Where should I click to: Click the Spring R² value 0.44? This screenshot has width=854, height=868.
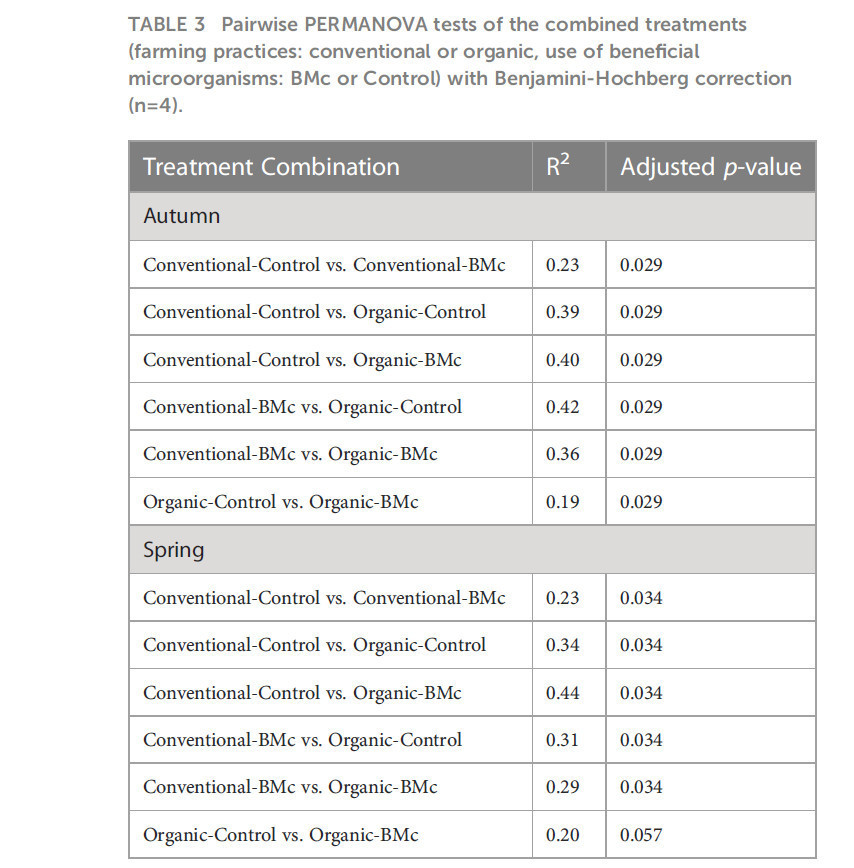(562, 693)
